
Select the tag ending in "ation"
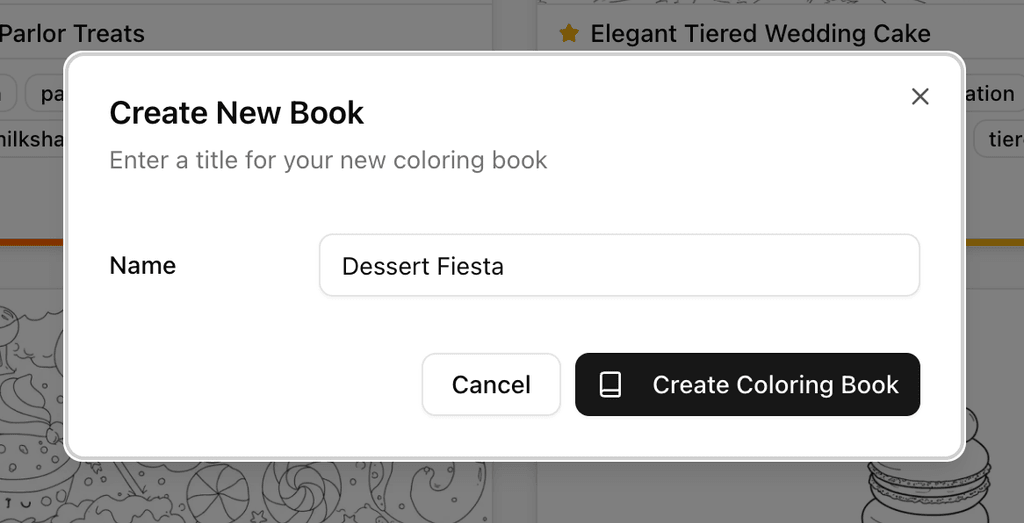[x=990, y=94]
